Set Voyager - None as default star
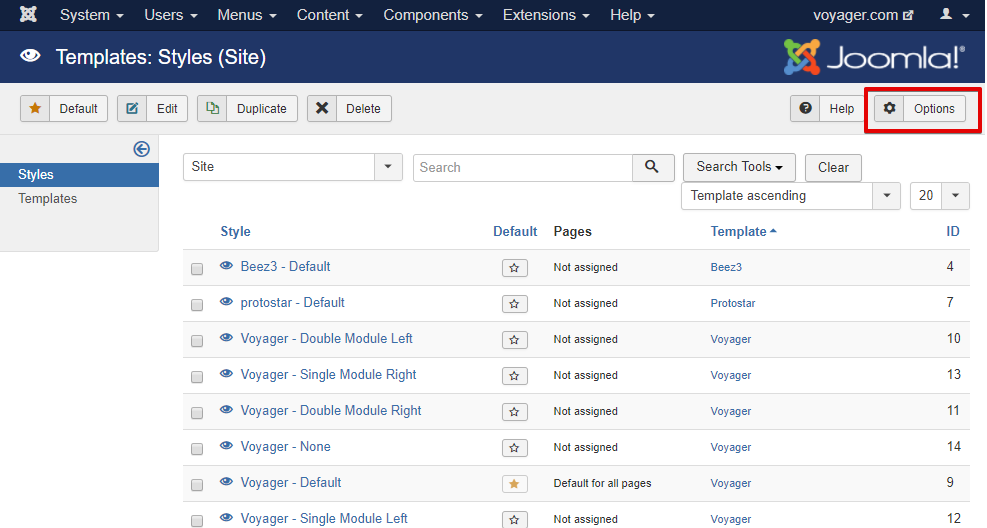 click(514, 447)
